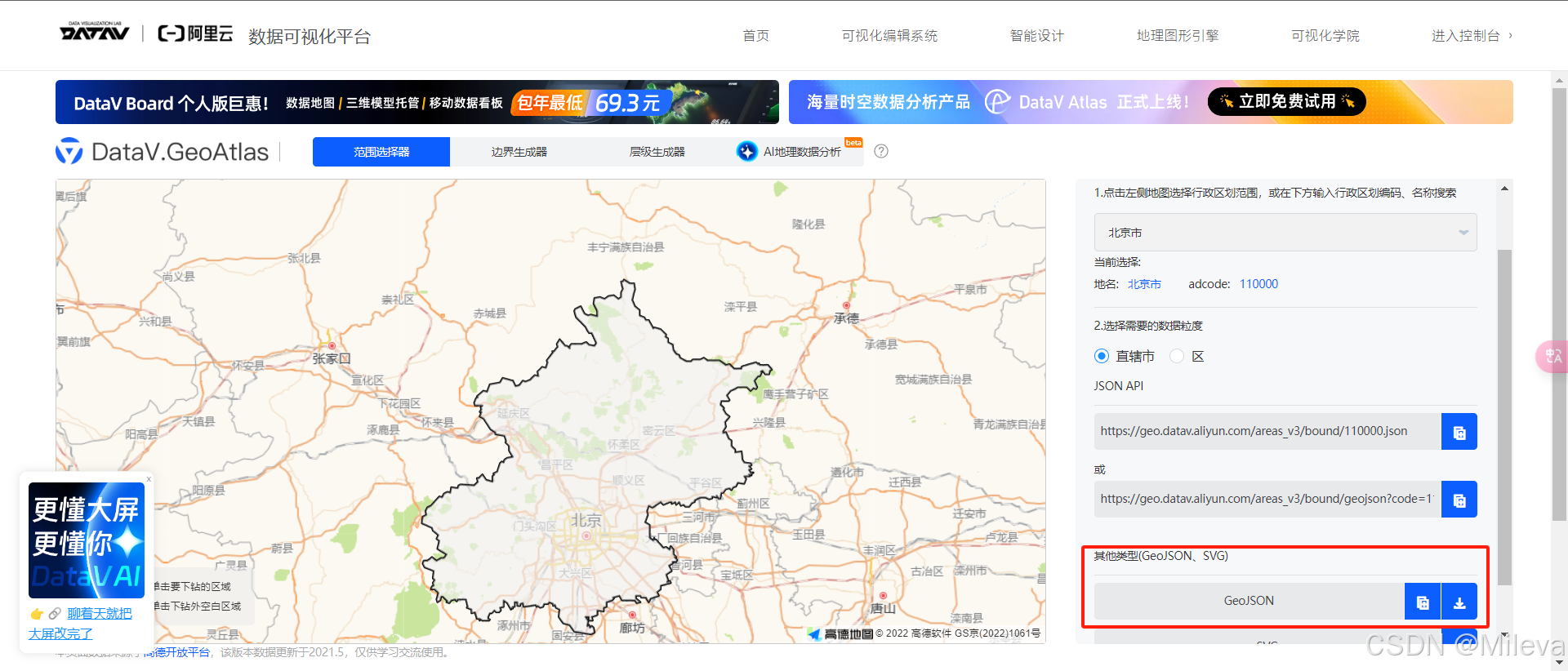This screenshot has height=671, width=1568.
Task: Click the bound/110000.json URL field
Action: click(x=1267, y=431)
